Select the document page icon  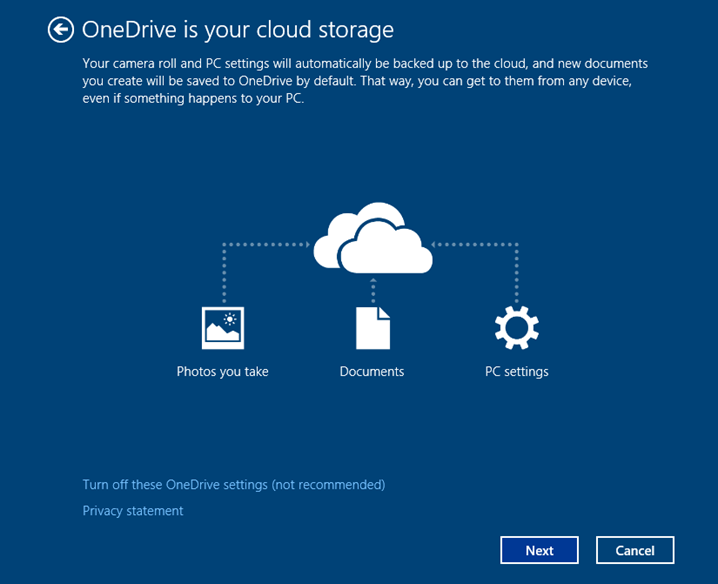pos(372,327)
